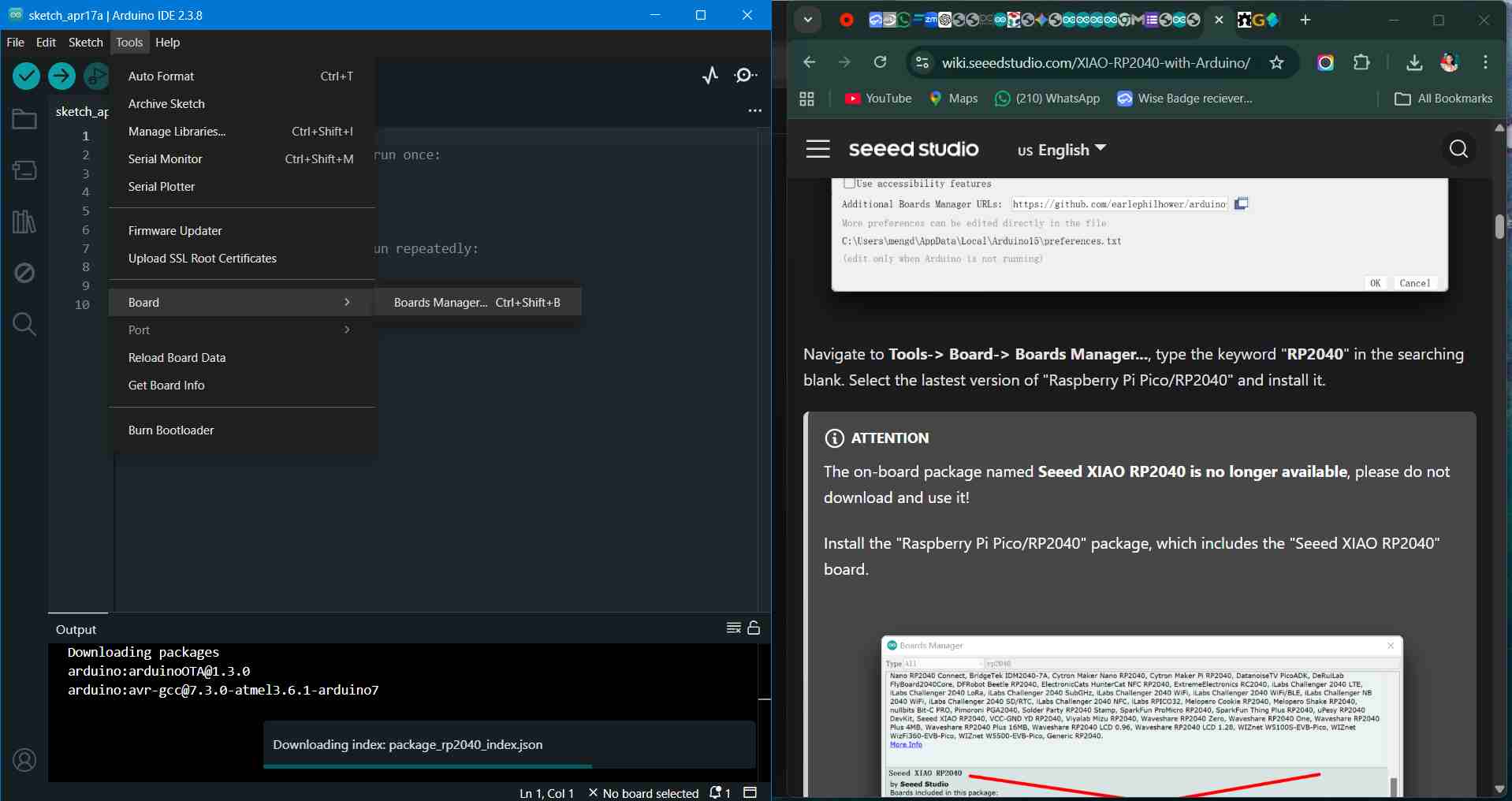Image resolution: width=1512 pixels, height=801 pixels.
Task: Open Boards Manager from the sidebar
Action: click(x=24, y=170)
